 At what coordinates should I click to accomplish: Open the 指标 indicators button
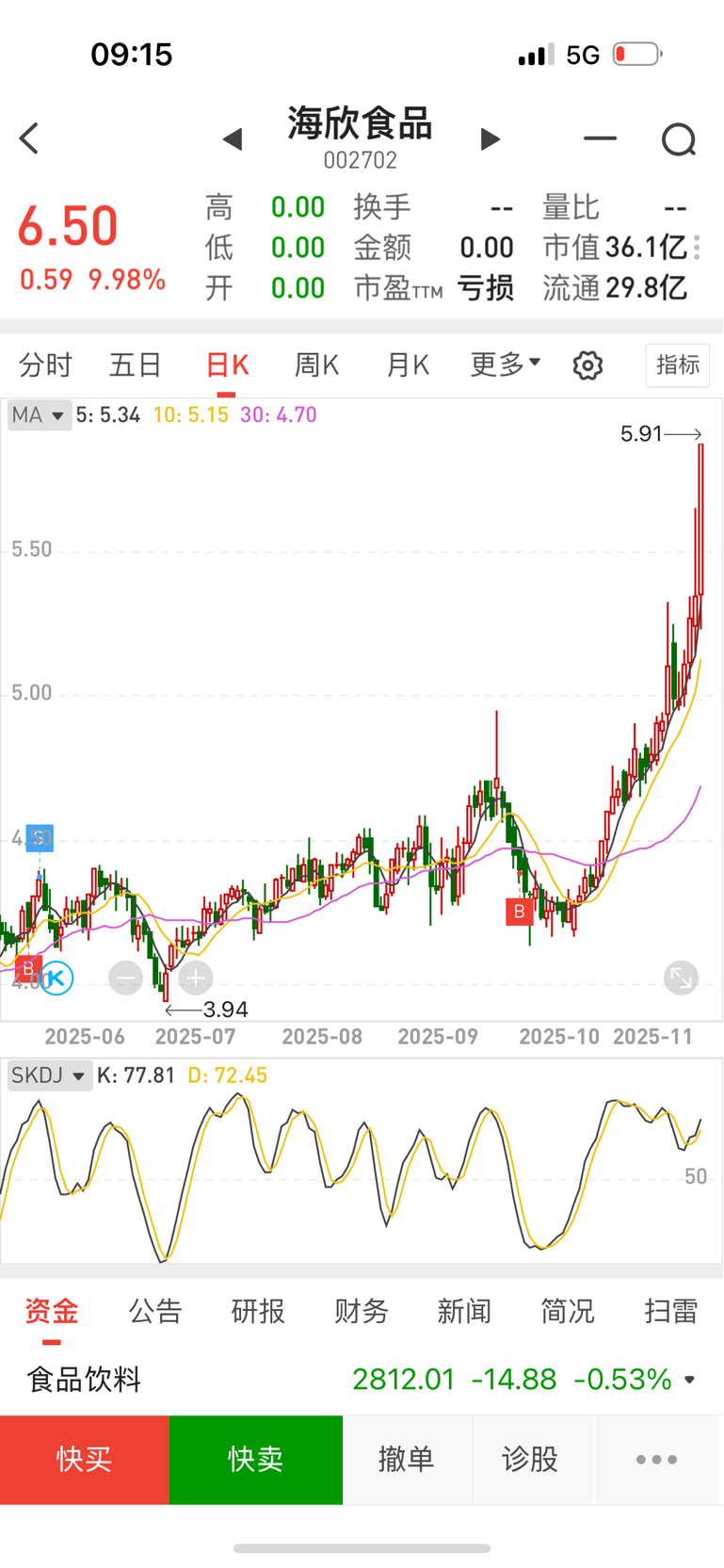coord(678,364)
